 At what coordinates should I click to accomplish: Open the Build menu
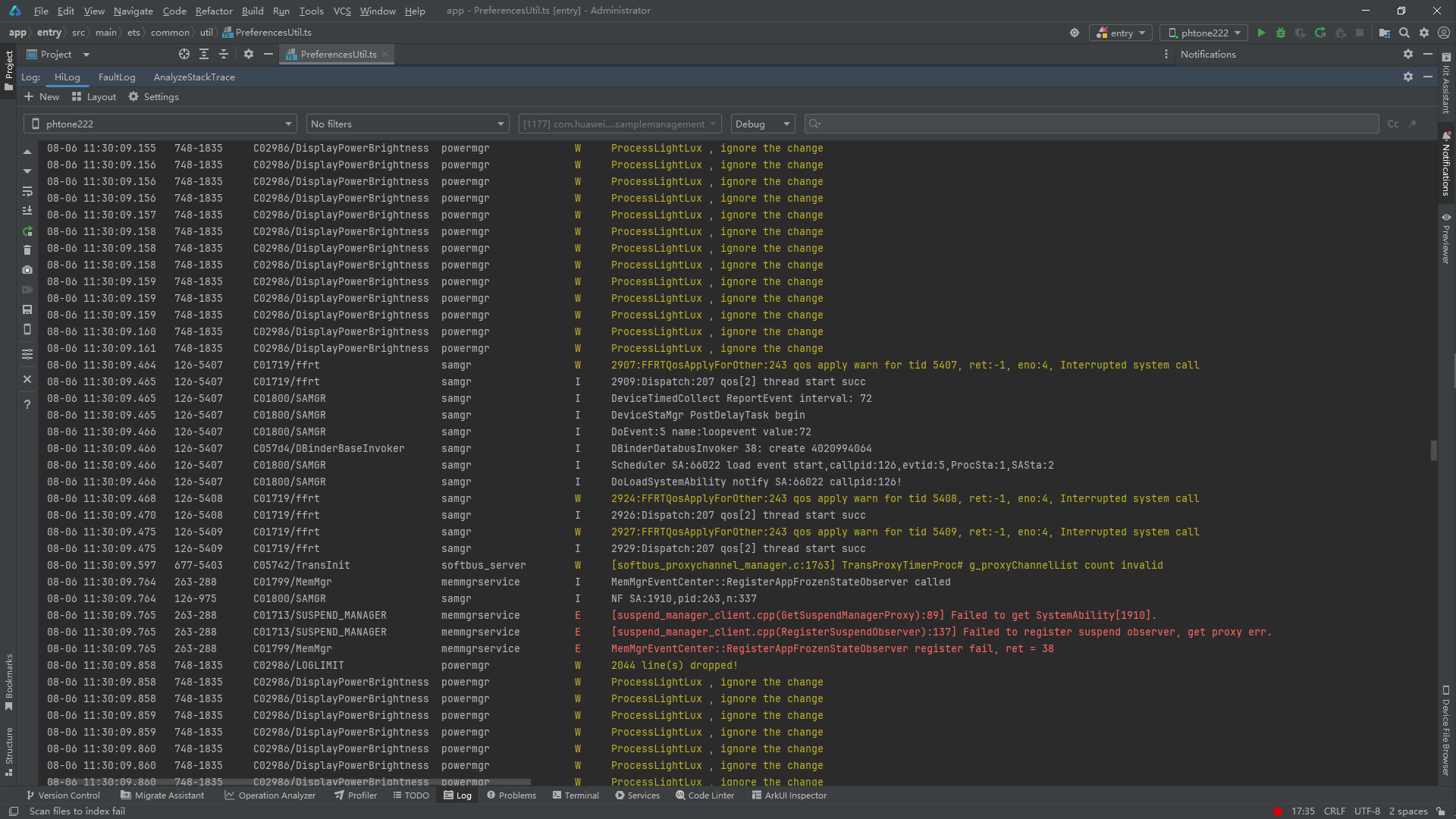[253, 11]
